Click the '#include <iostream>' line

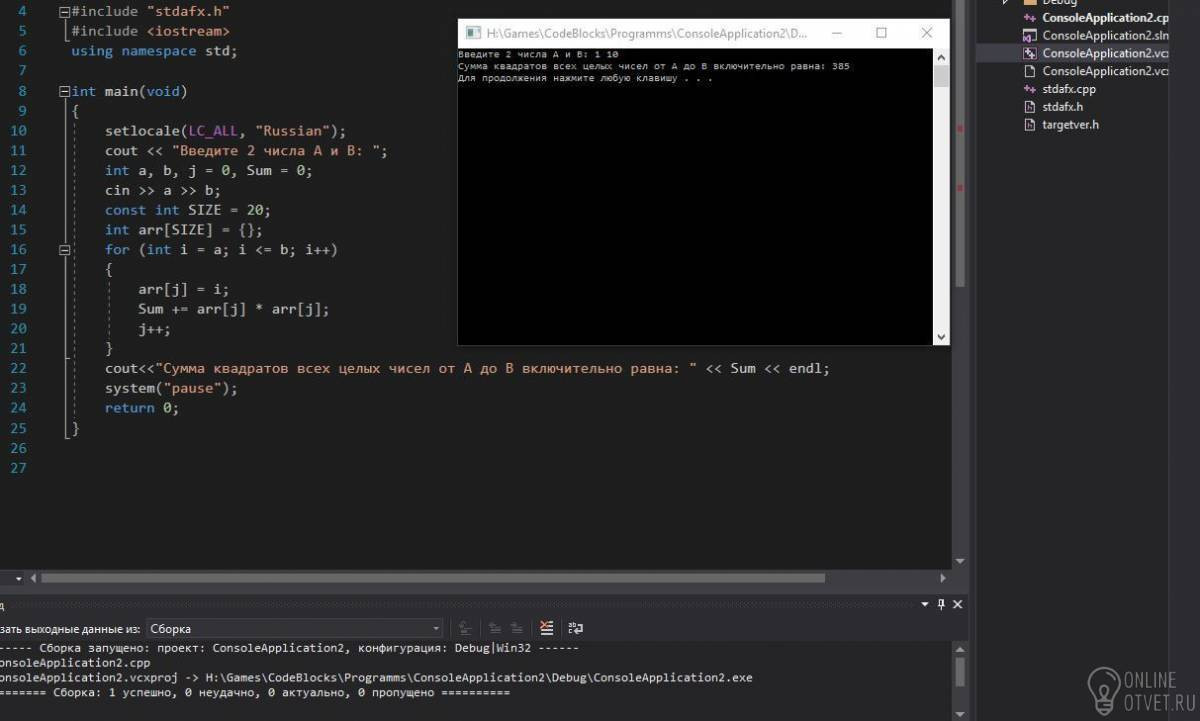click(x=151, y=31)
